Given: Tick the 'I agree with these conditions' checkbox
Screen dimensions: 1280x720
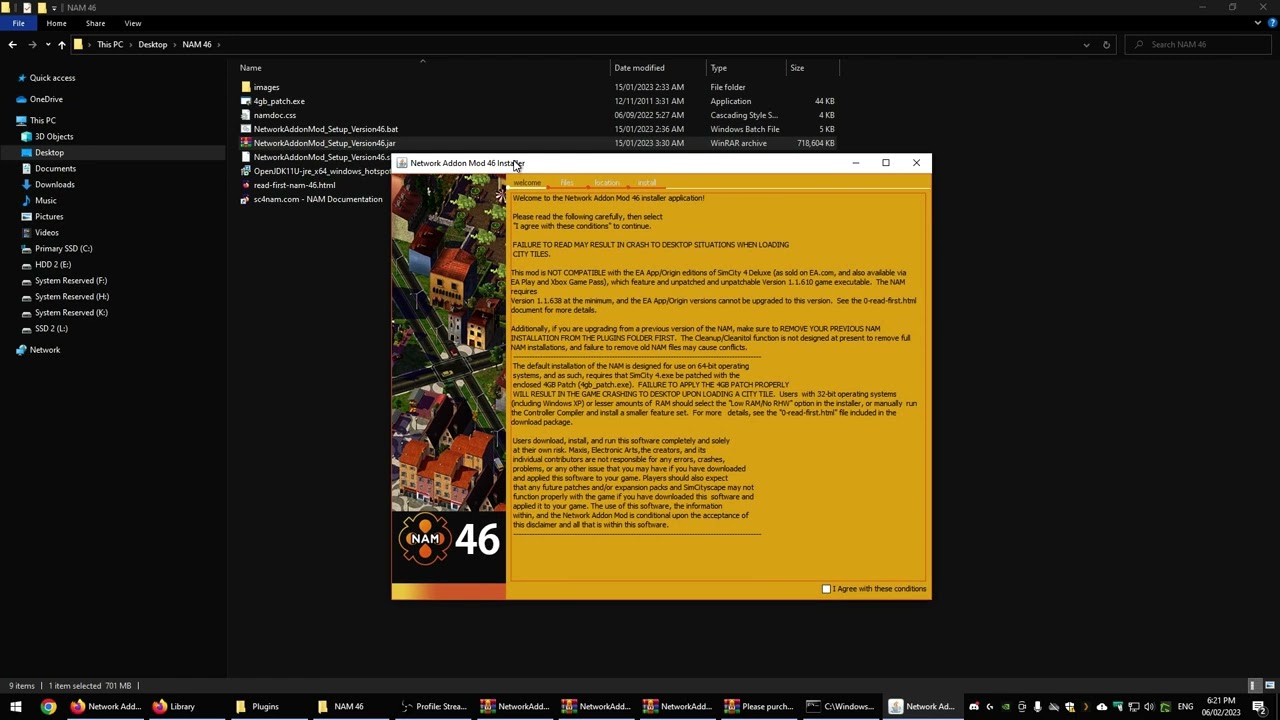Looking at the screenshot, I should (x=826, y=589).
